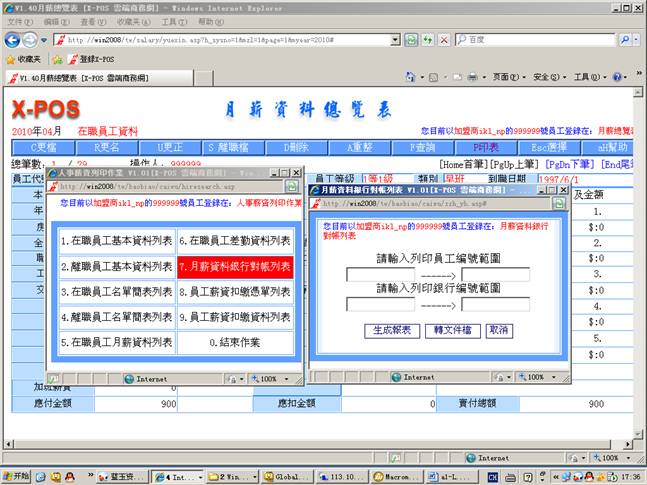
Task: Open the 查看(V) menu
Action: click(93, 21)
